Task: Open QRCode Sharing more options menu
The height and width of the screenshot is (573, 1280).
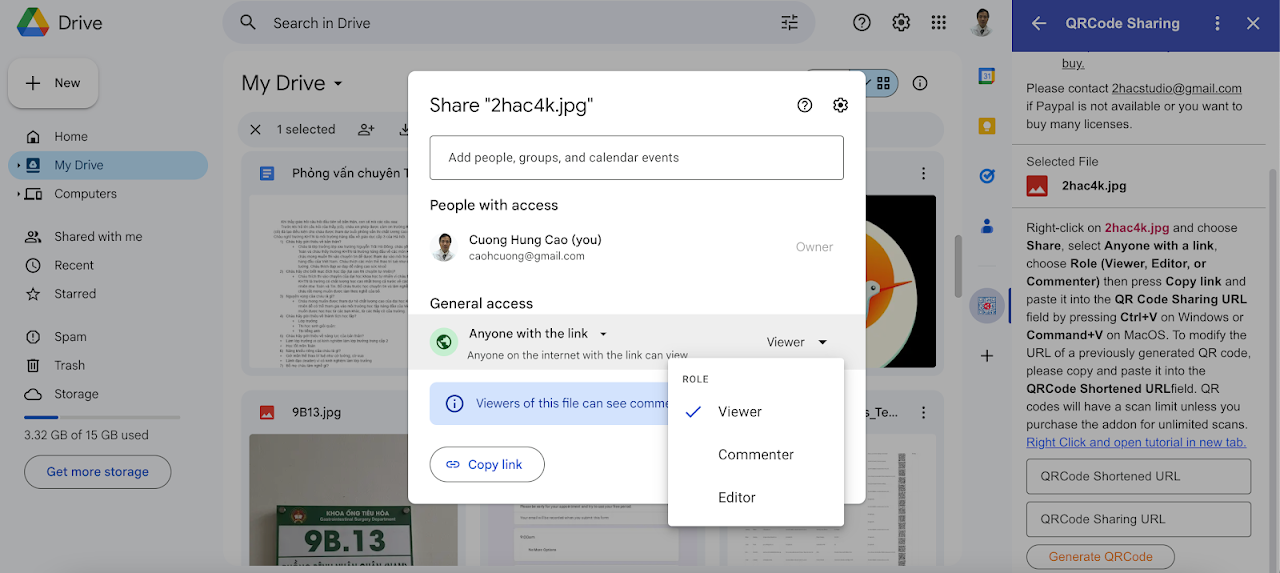Action: point(1217,23)
